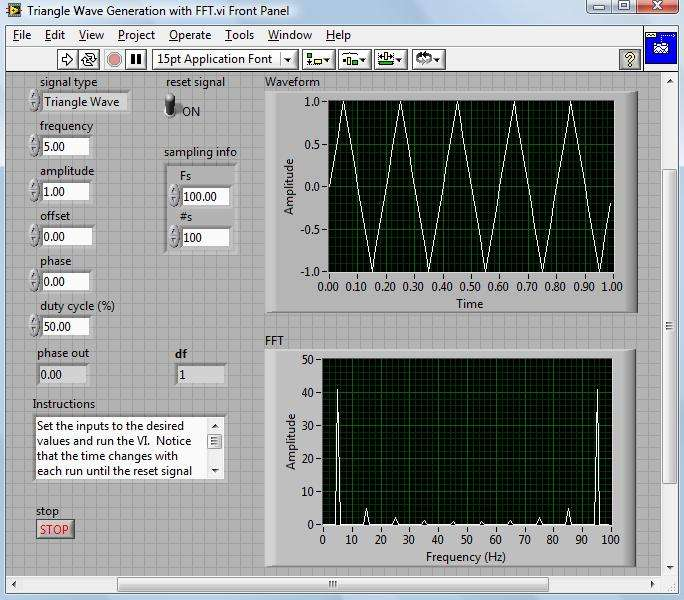684x600 pixels.
Task: Click the FFT graph plot area
Action: click(467, 442)
